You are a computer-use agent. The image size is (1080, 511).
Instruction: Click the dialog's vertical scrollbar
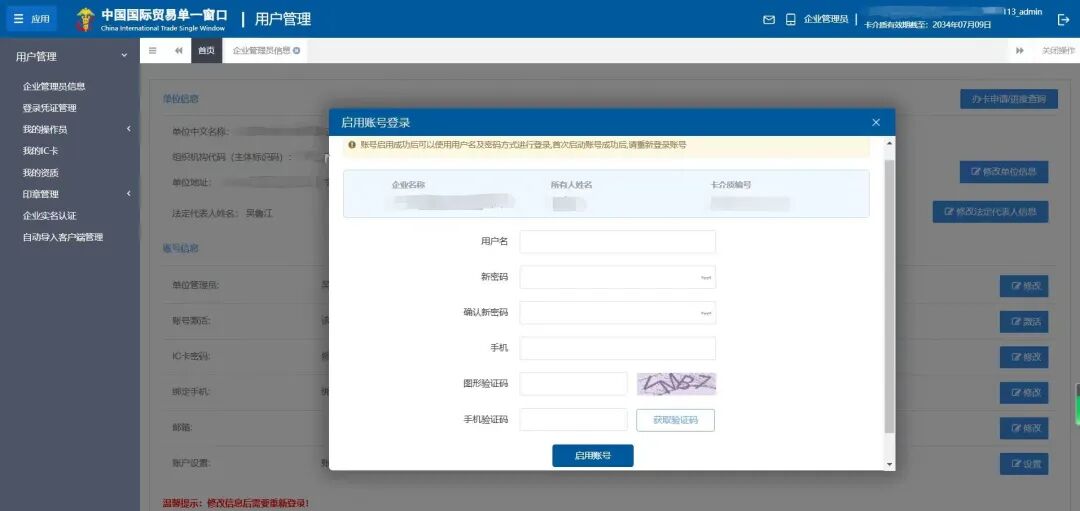(889, 300)
